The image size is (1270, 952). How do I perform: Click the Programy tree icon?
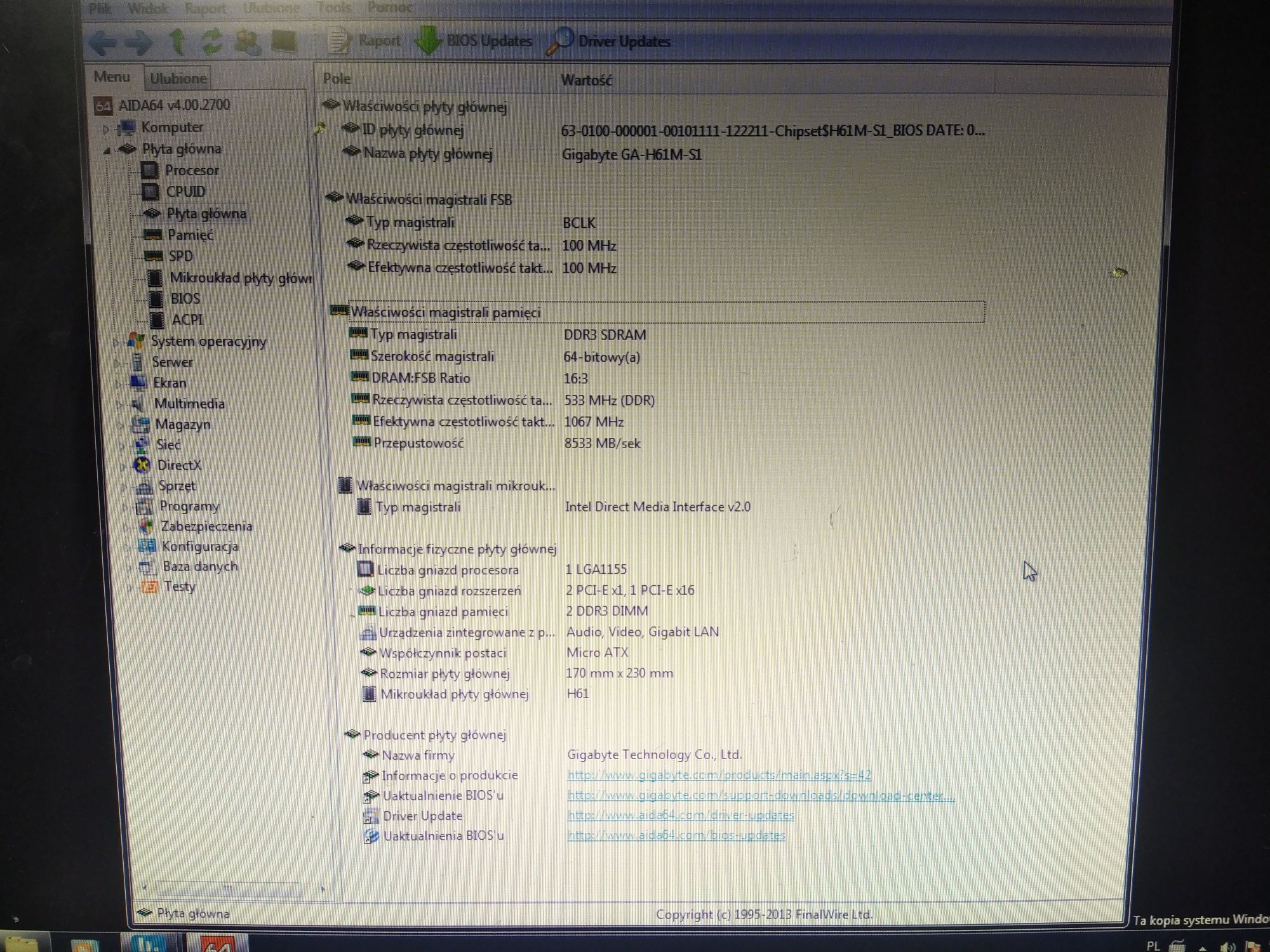pos(145,506)
